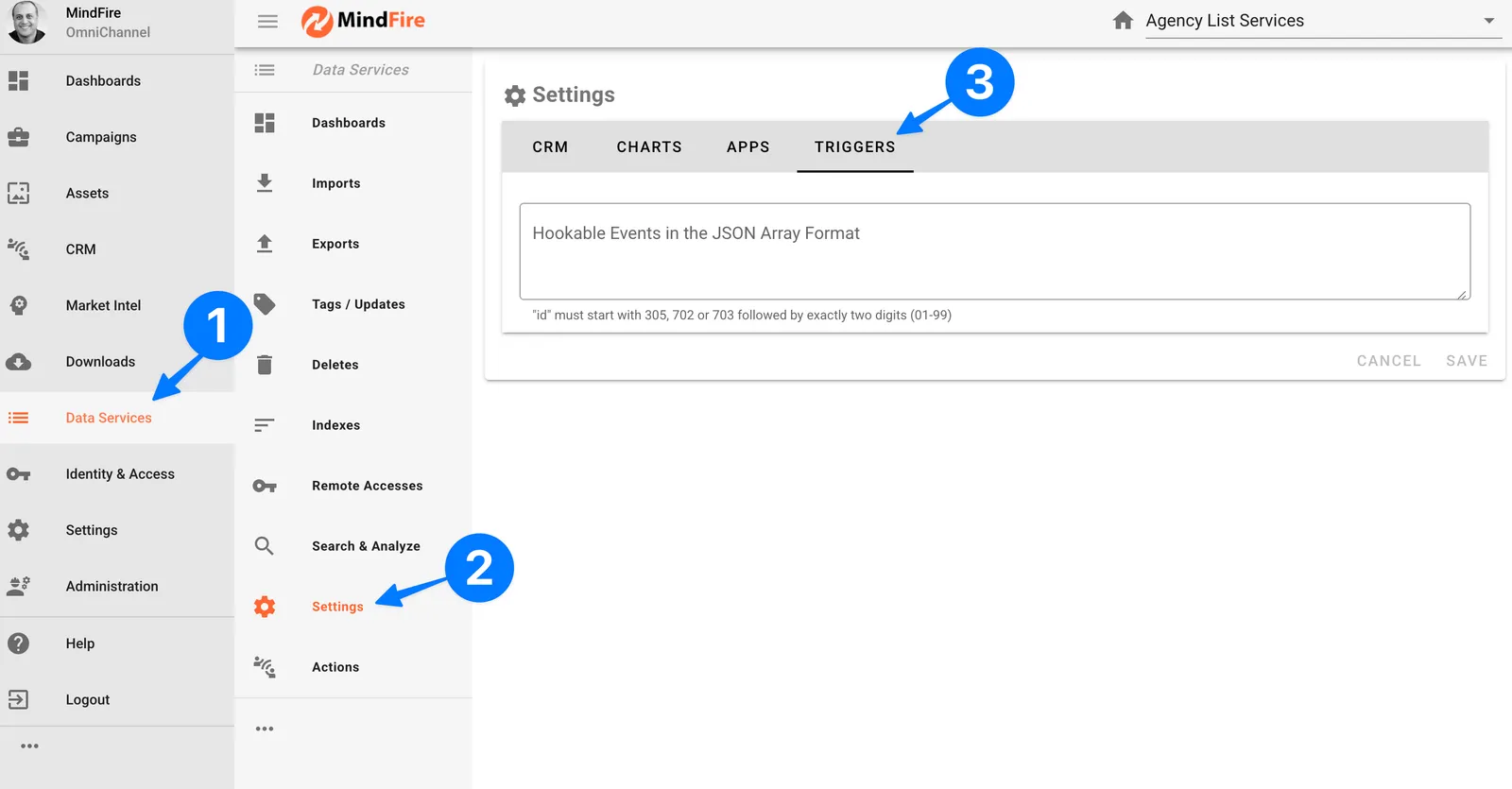Click the Imports download-arrow icon
Viewport: 1512px width, 789px height.
[265, 183]
